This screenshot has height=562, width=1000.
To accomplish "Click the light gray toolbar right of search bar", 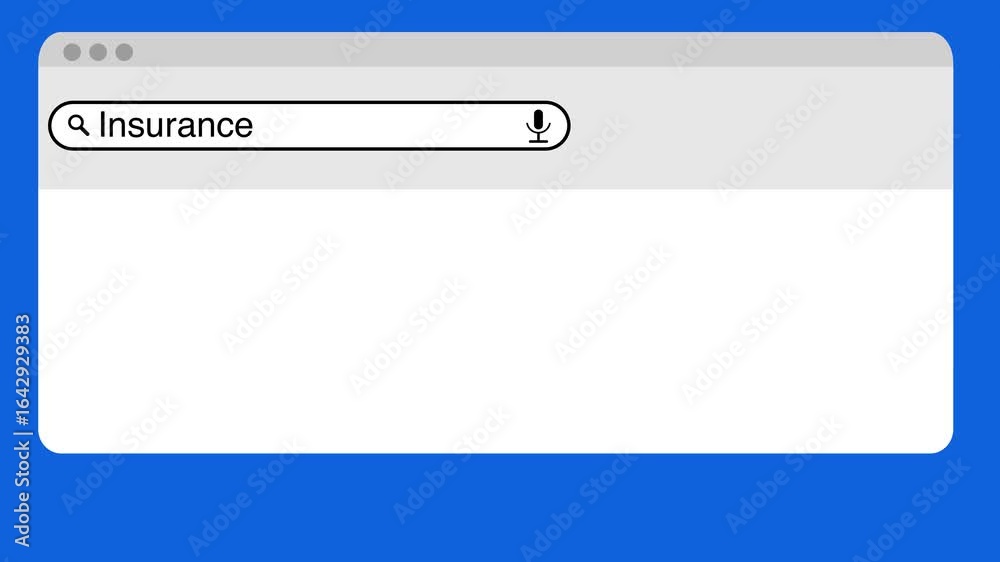I will tap(759, 126).
